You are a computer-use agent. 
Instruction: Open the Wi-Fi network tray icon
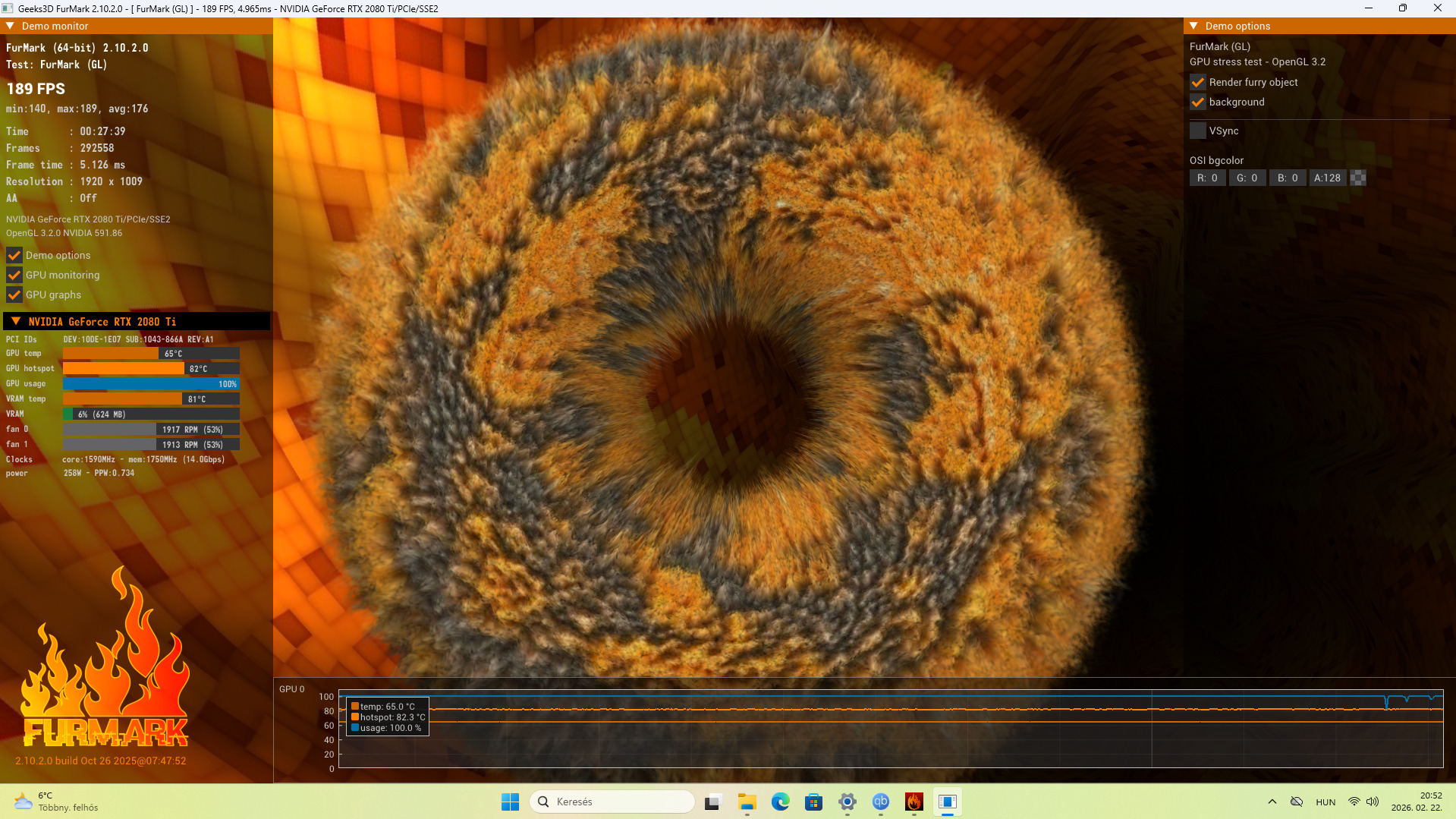pos(1354,802)
